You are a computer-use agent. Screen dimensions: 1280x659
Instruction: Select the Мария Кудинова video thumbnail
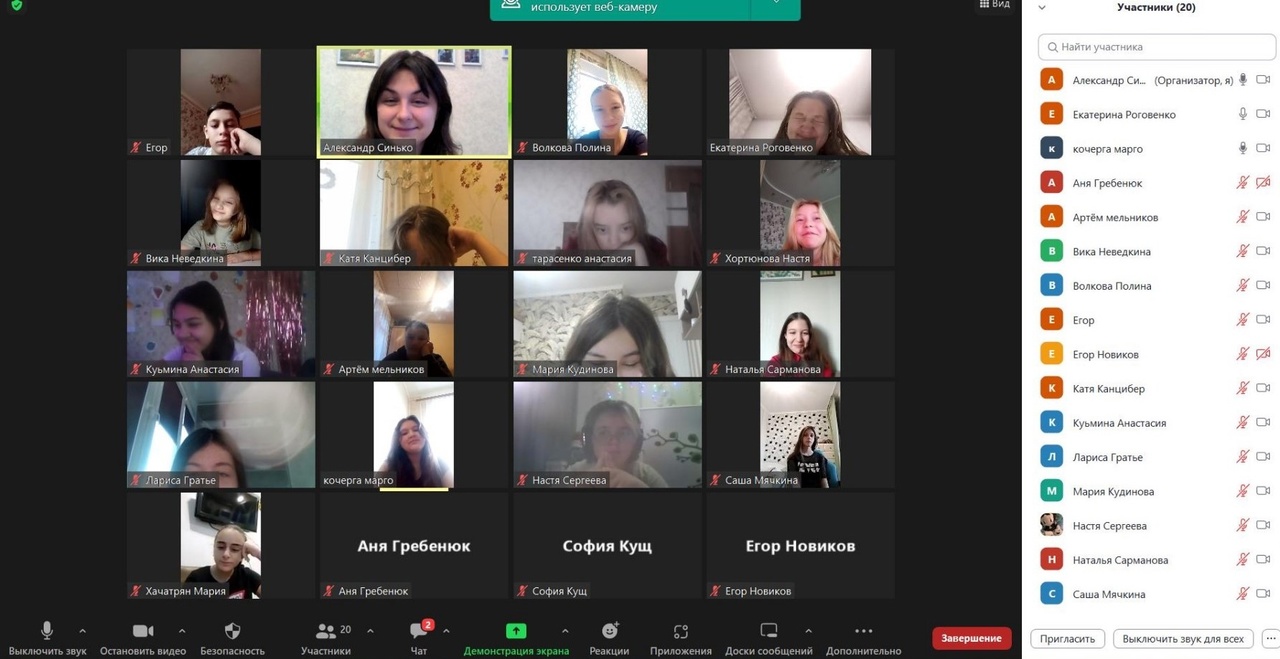[x=607, y=324]
